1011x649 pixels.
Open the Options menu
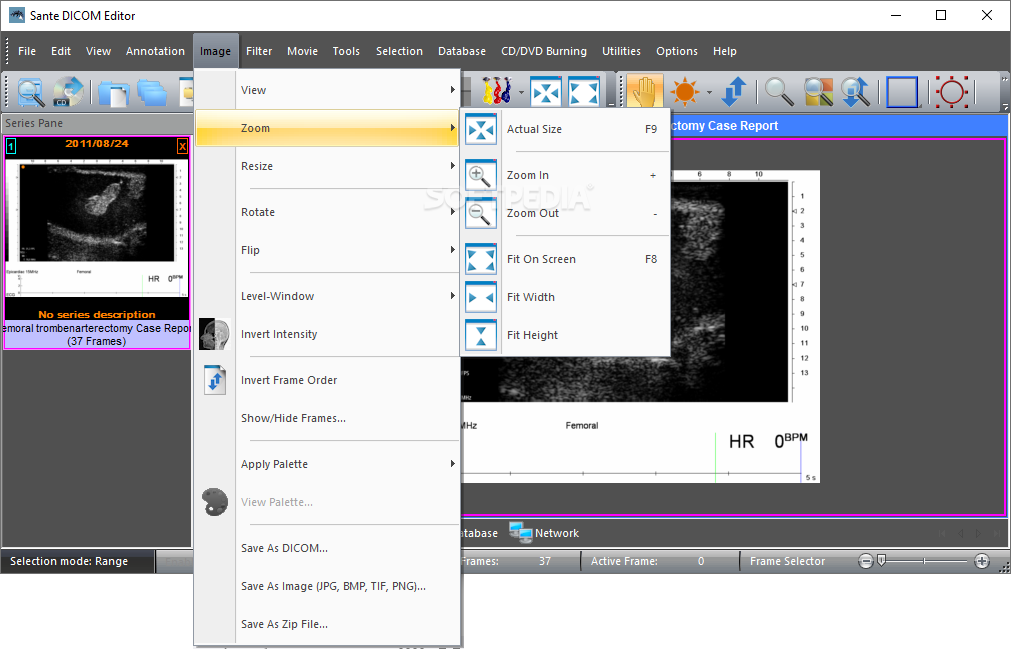pos(677,51)
